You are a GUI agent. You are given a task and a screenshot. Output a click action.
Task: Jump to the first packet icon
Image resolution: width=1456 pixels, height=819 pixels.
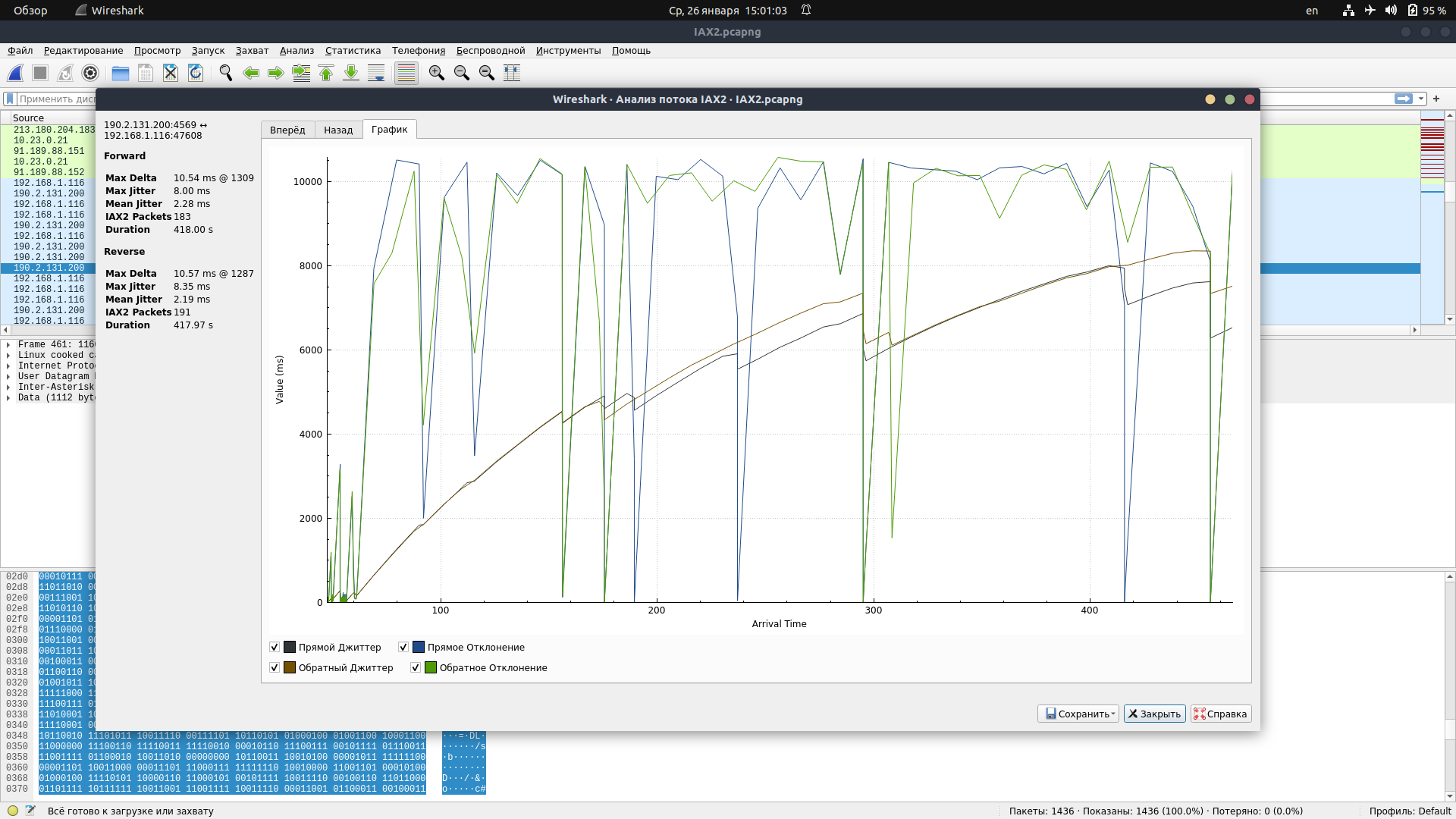click(x=326, y=73)
